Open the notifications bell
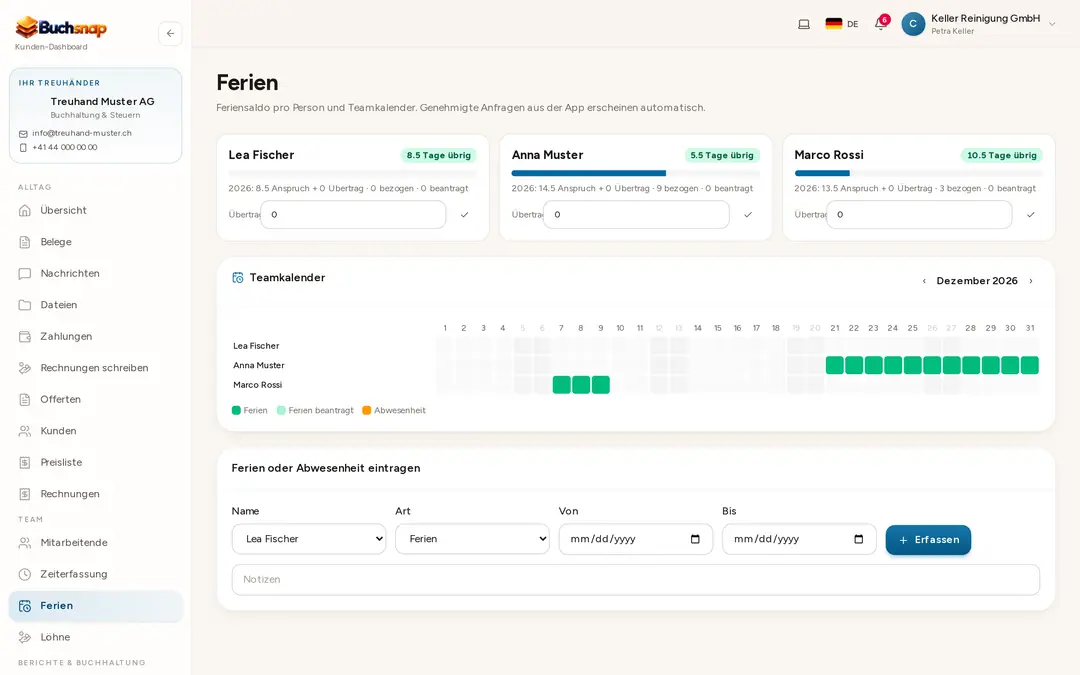This screenshot has height=675, width=1080. tap(880, 23)
